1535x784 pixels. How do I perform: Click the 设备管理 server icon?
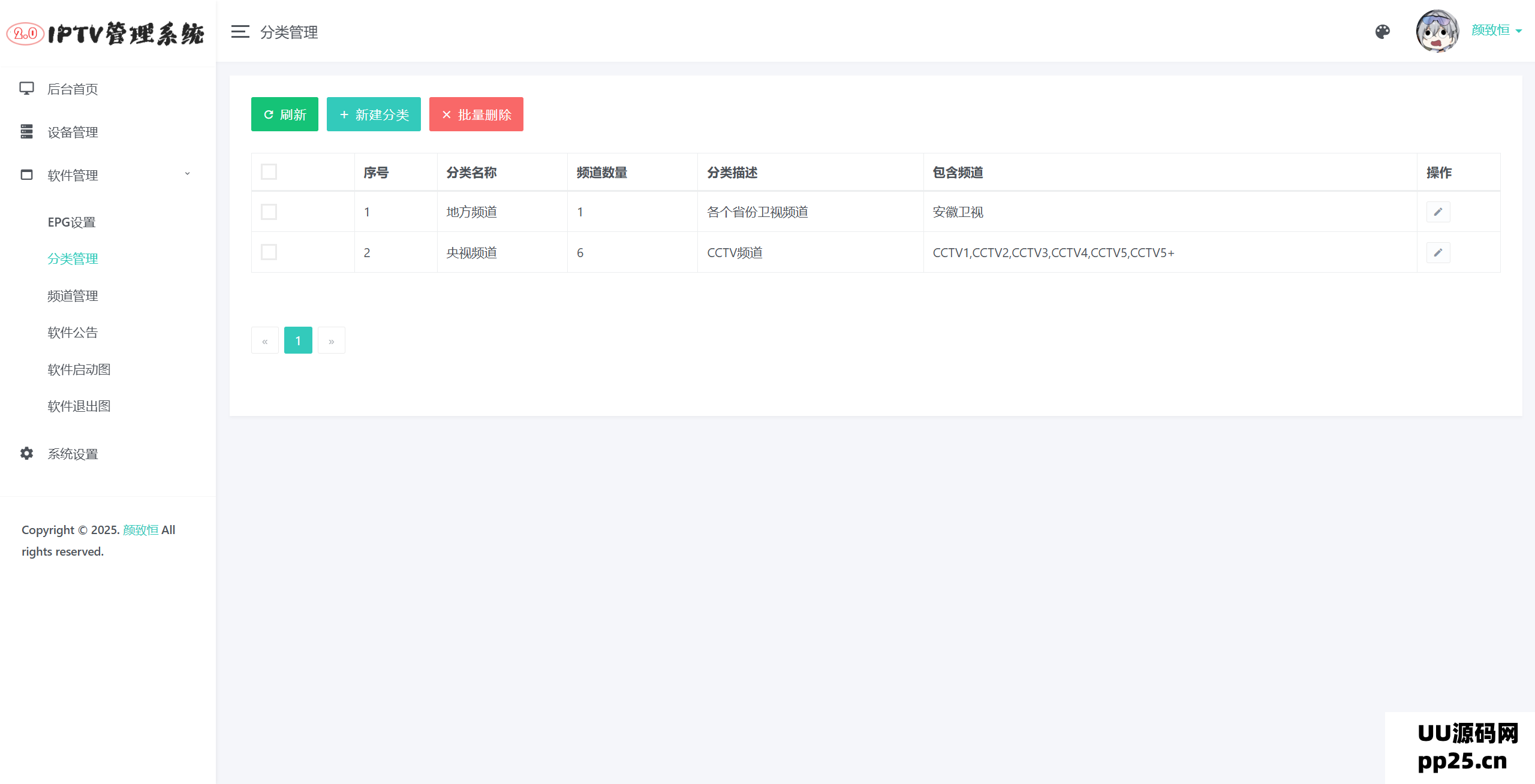[x=26, y=132]
